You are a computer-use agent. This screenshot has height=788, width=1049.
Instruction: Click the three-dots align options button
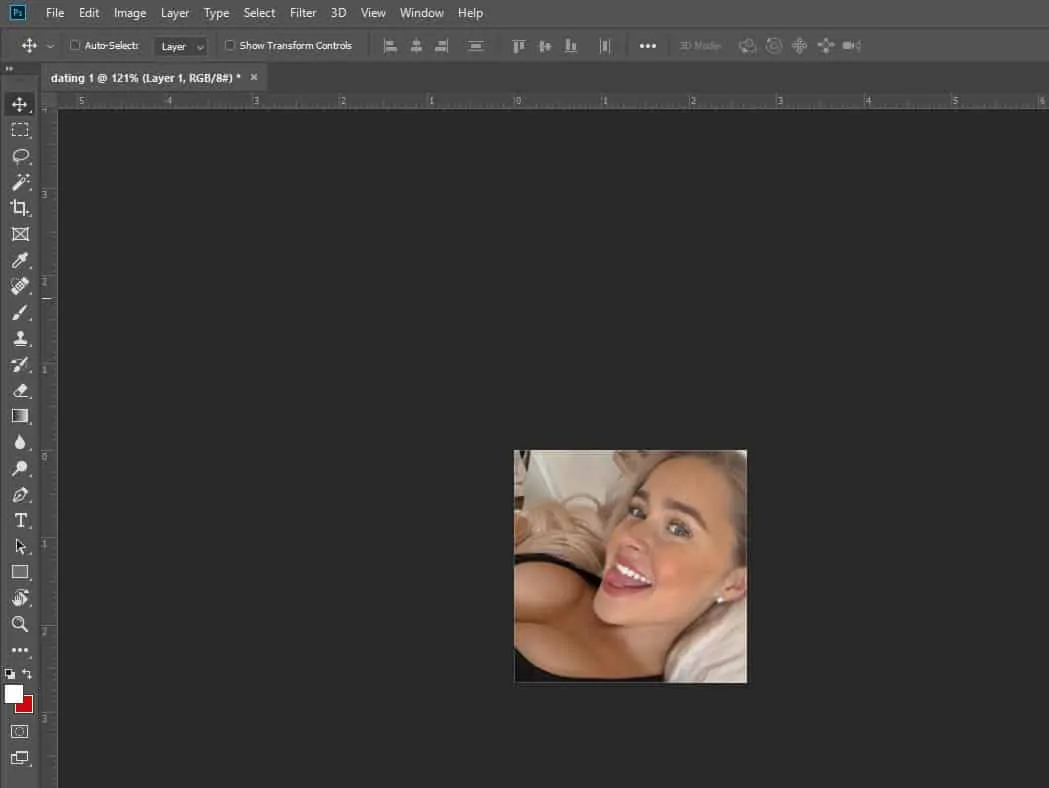(x=648, y=46)
